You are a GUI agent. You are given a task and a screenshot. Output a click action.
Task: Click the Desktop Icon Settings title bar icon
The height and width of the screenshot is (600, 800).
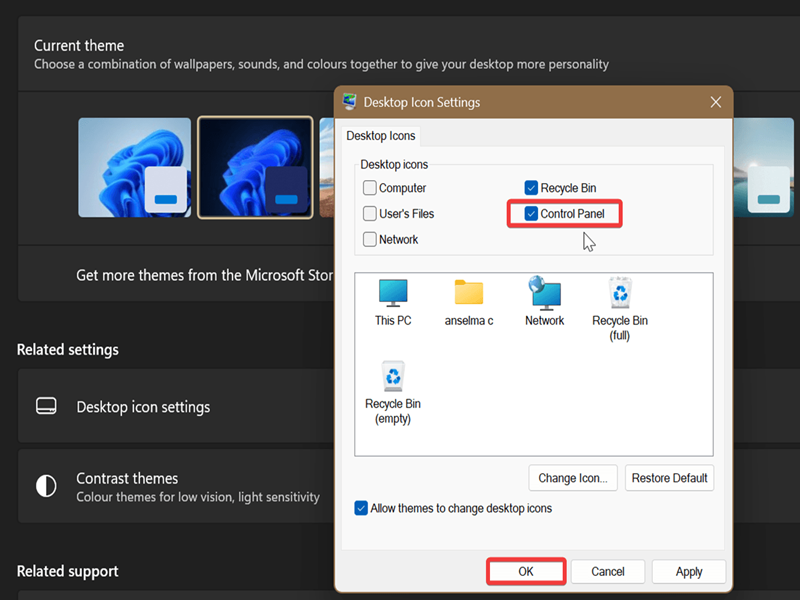pos(349,102)
